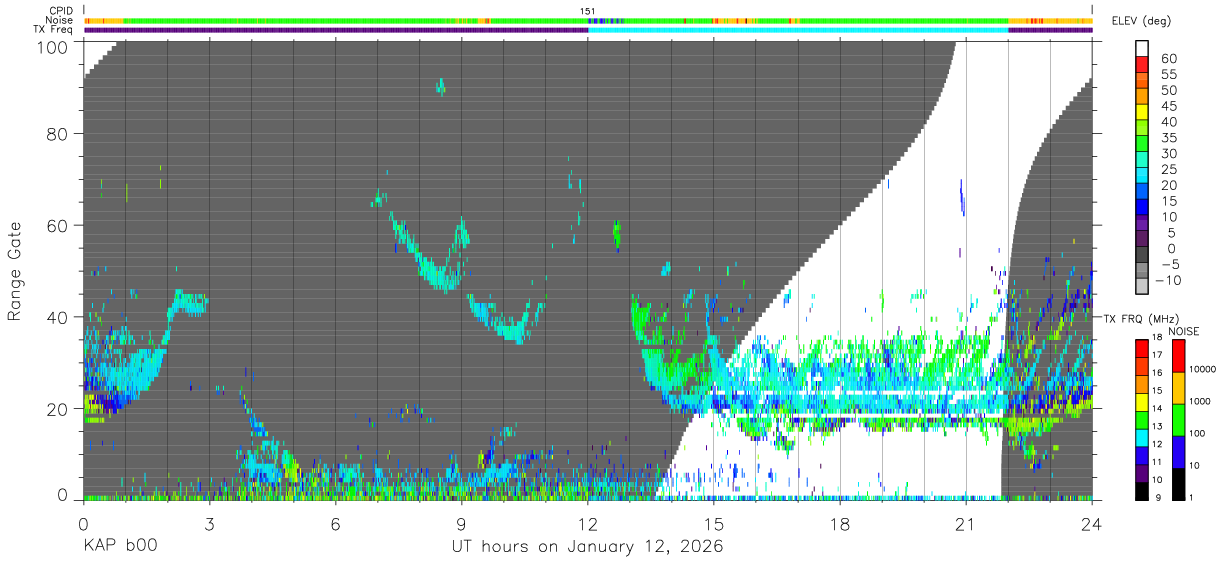Click white top swatch of elevation colorbar
Image resolution: width=1228 pixels, height=567 pixels.
pos(1142,49)
